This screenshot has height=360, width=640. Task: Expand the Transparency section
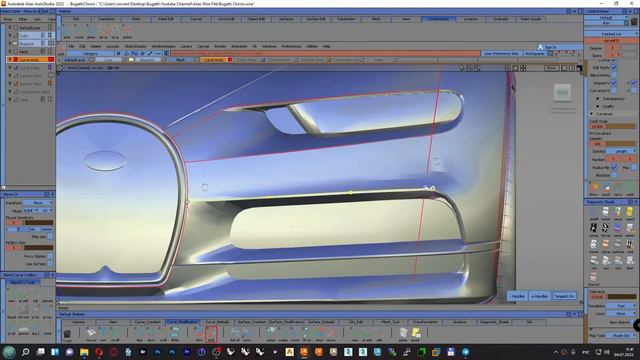tap(598, 98)
